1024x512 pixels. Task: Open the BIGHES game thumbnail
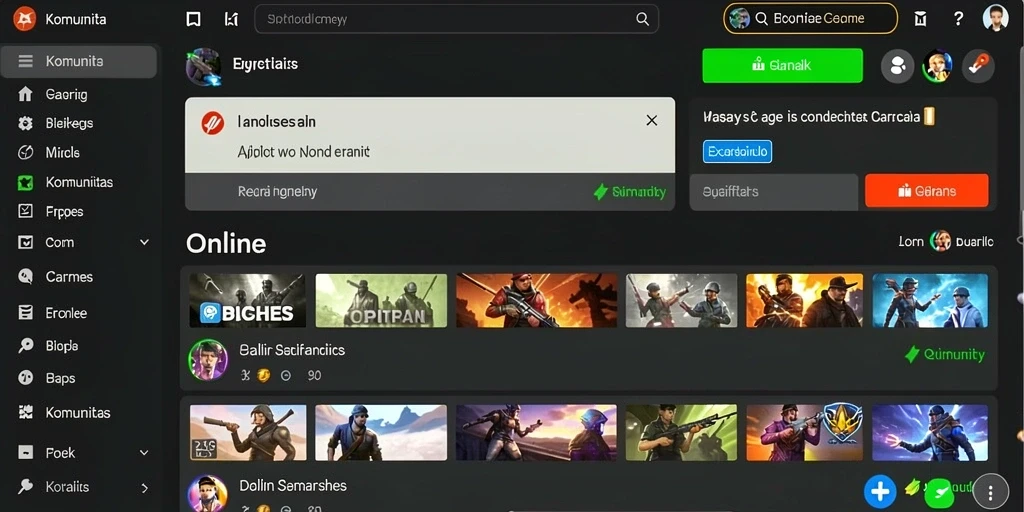248,300
